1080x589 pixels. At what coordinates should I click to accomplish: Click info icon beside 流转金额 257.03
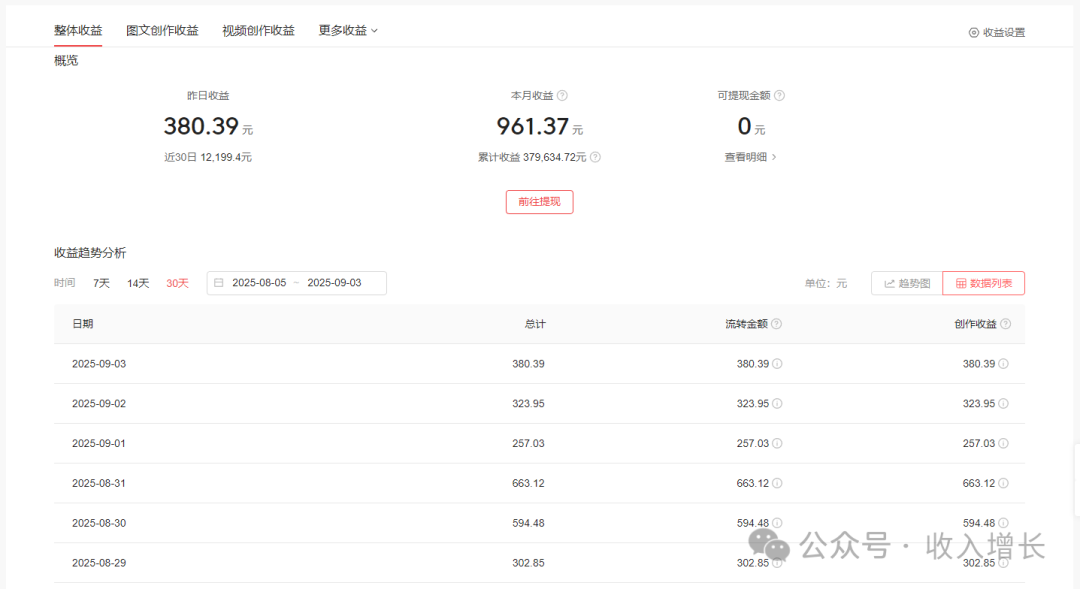pyautogui.click(x=777, y=444)
